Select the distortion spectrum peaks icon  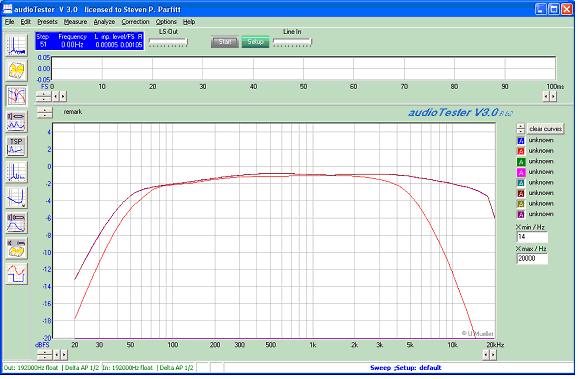(x=16, y=172)
